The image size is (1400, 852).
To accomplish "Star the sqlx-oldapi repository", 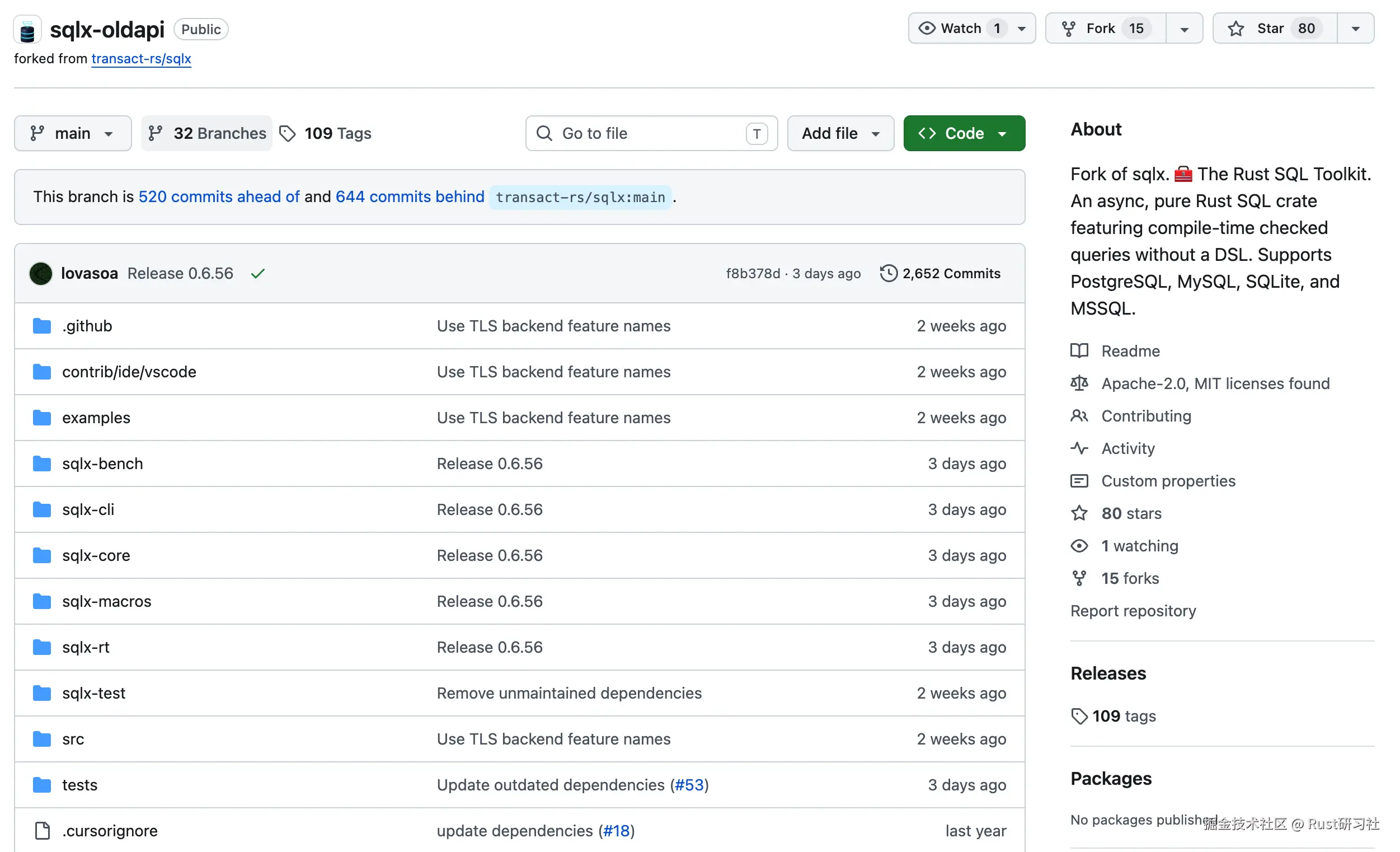I will click(x=1276, y=29).
